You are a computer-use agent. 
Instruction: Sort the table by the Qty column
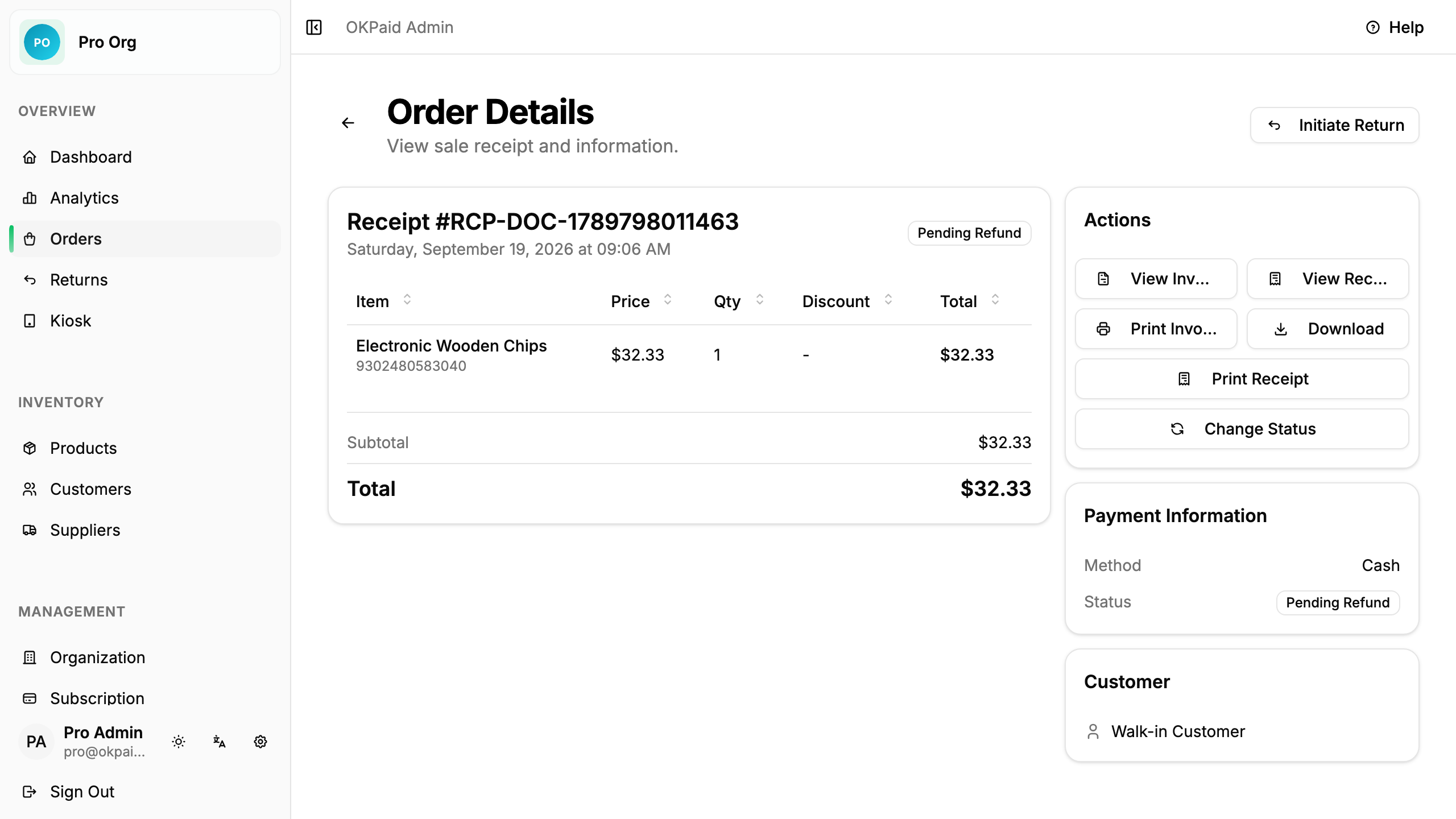pyautogui.click(x=739, y=301)
